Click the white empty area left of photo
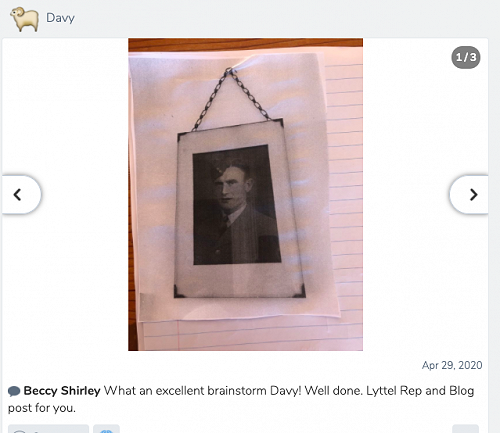The width and height of the screenshot is (500, 433). pyautogui.click(x=65, y=117)
